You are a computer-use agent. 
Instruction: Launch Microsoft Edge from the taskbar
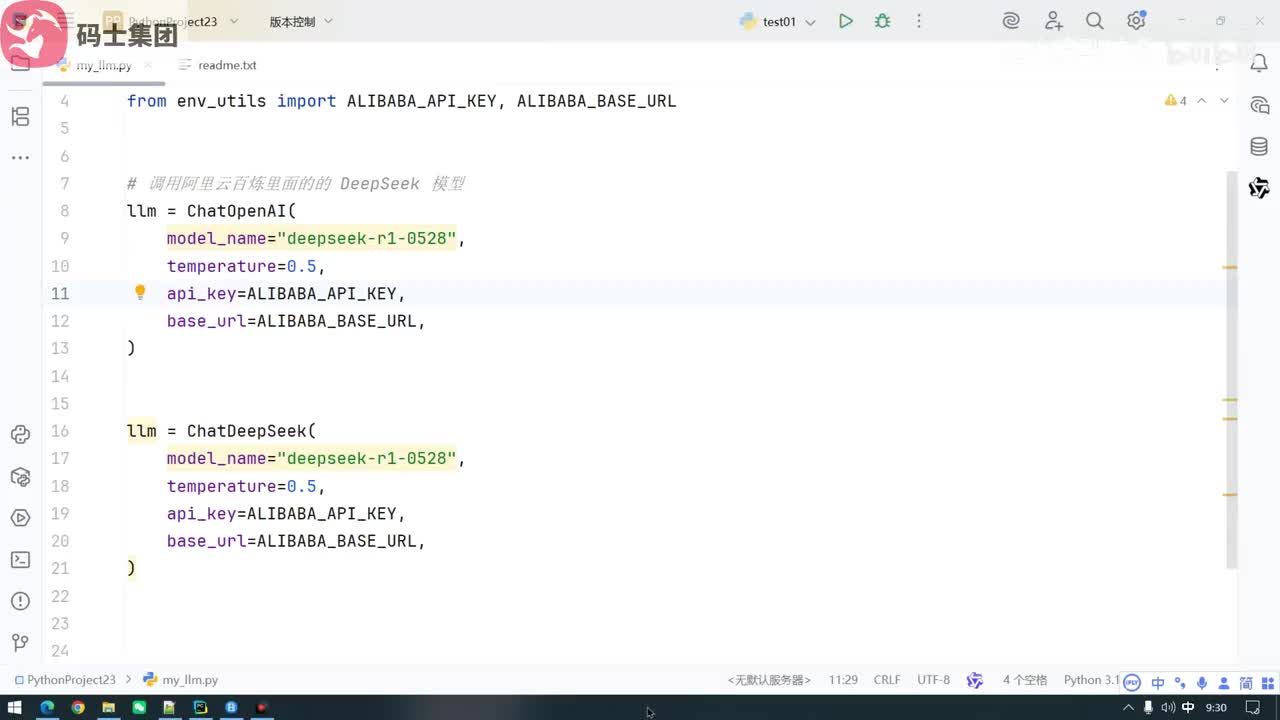pyautogui.click(x=46, y=707)
